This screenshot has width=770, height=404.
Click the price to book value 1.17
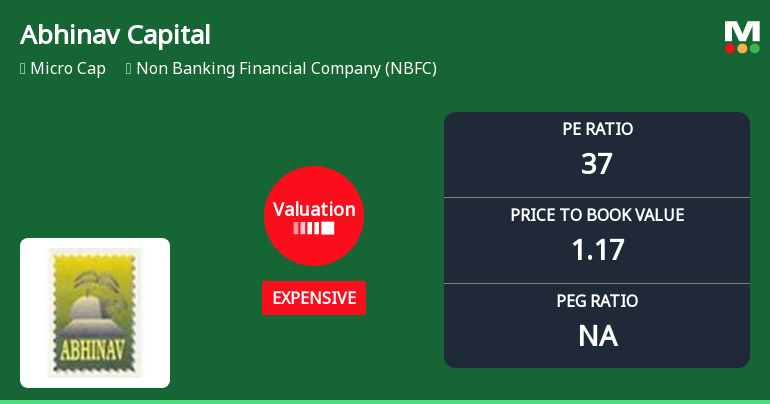pyautogui.click(x=597, y=250)
